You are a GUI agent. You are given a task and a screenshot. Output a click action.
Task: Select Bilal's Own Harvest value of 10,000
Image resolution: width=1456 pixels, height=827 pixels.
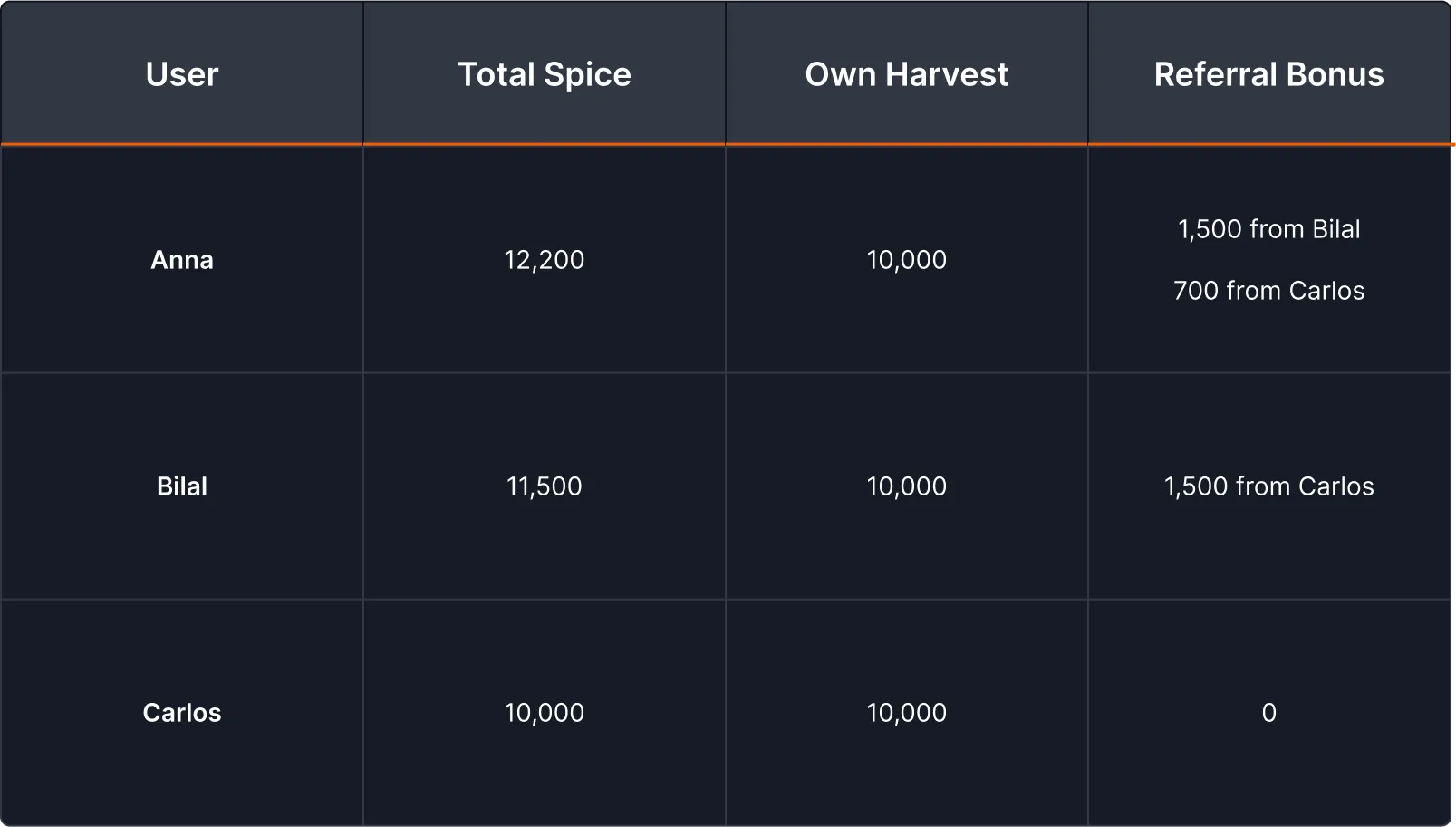[906, 486]
